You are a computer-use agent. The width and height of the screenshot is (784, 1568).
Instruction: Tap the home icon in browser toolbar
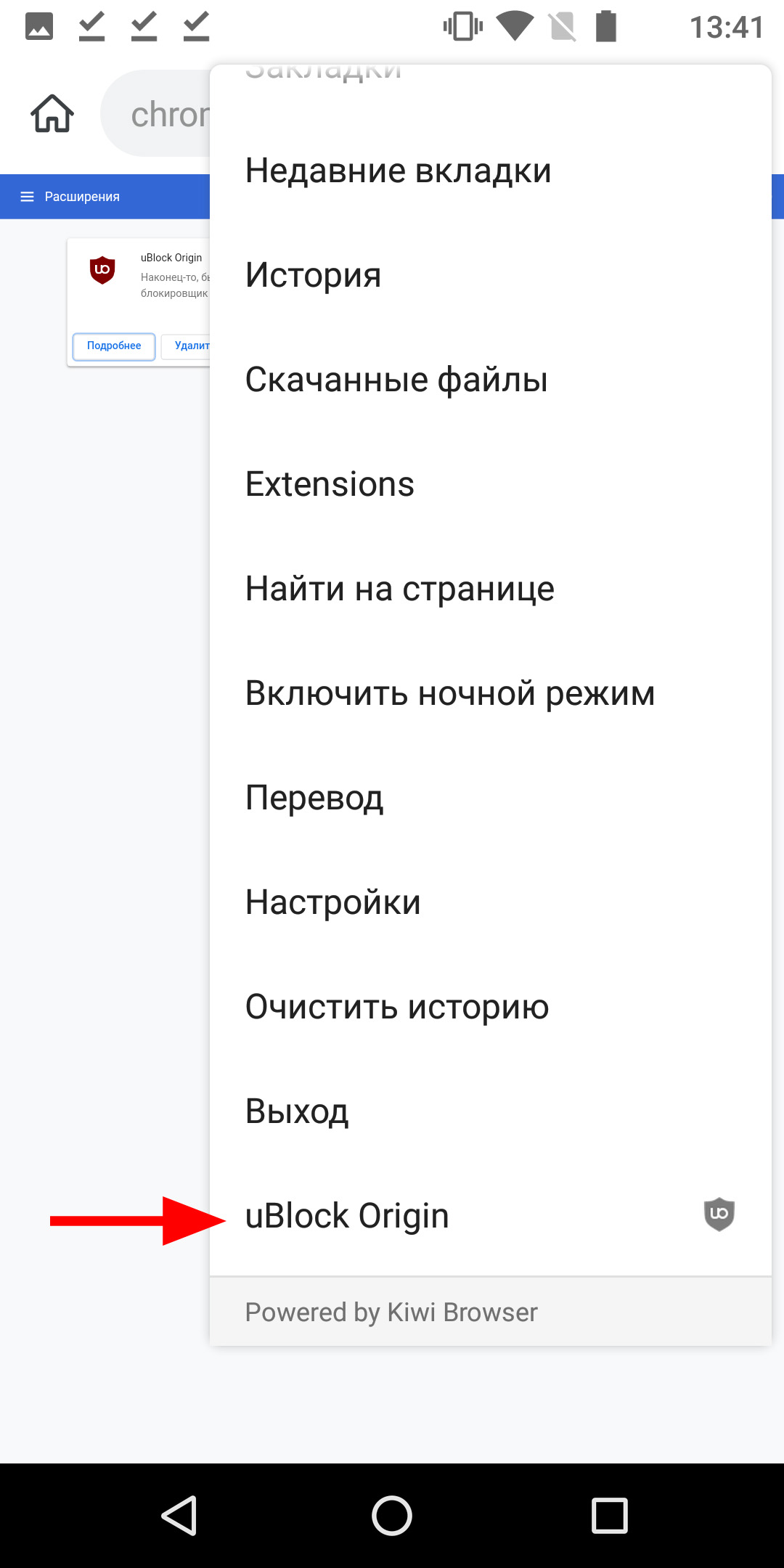pos(52,114)
